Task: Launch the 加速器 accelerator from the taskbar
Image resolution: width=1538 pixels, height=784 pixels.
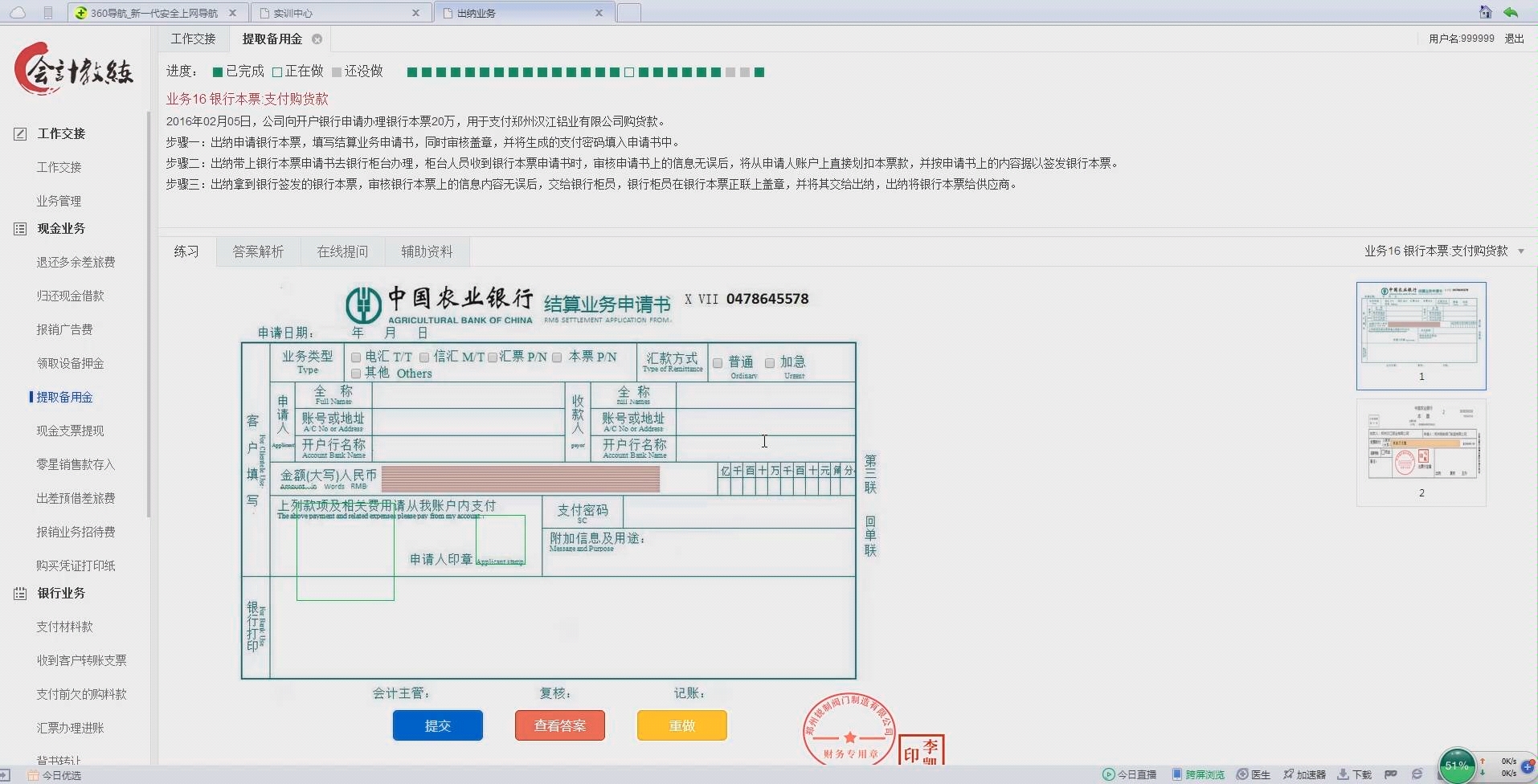Action: point(1306,774)
